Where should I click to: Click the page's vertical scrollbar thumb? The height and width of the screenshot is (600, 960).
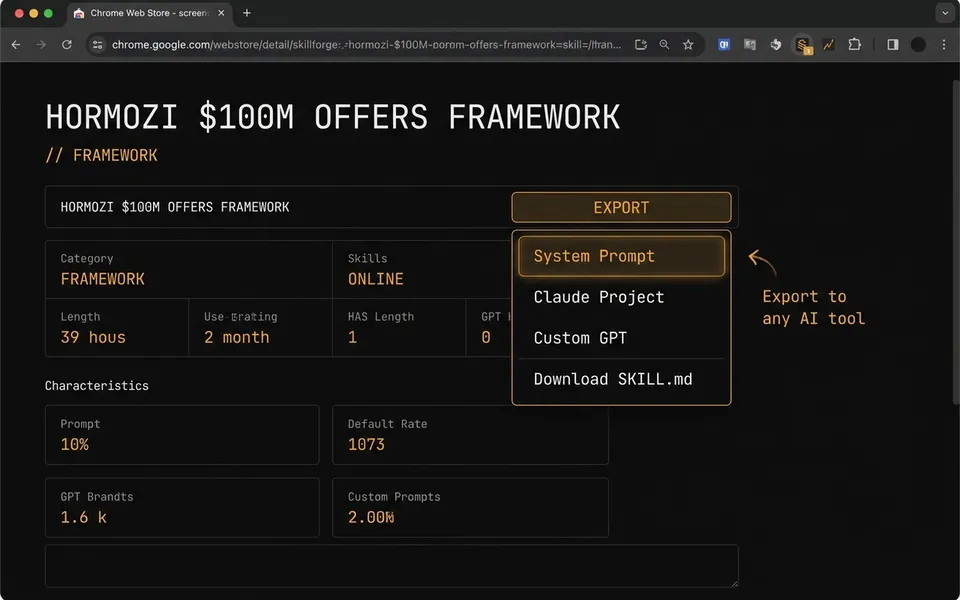956,242
